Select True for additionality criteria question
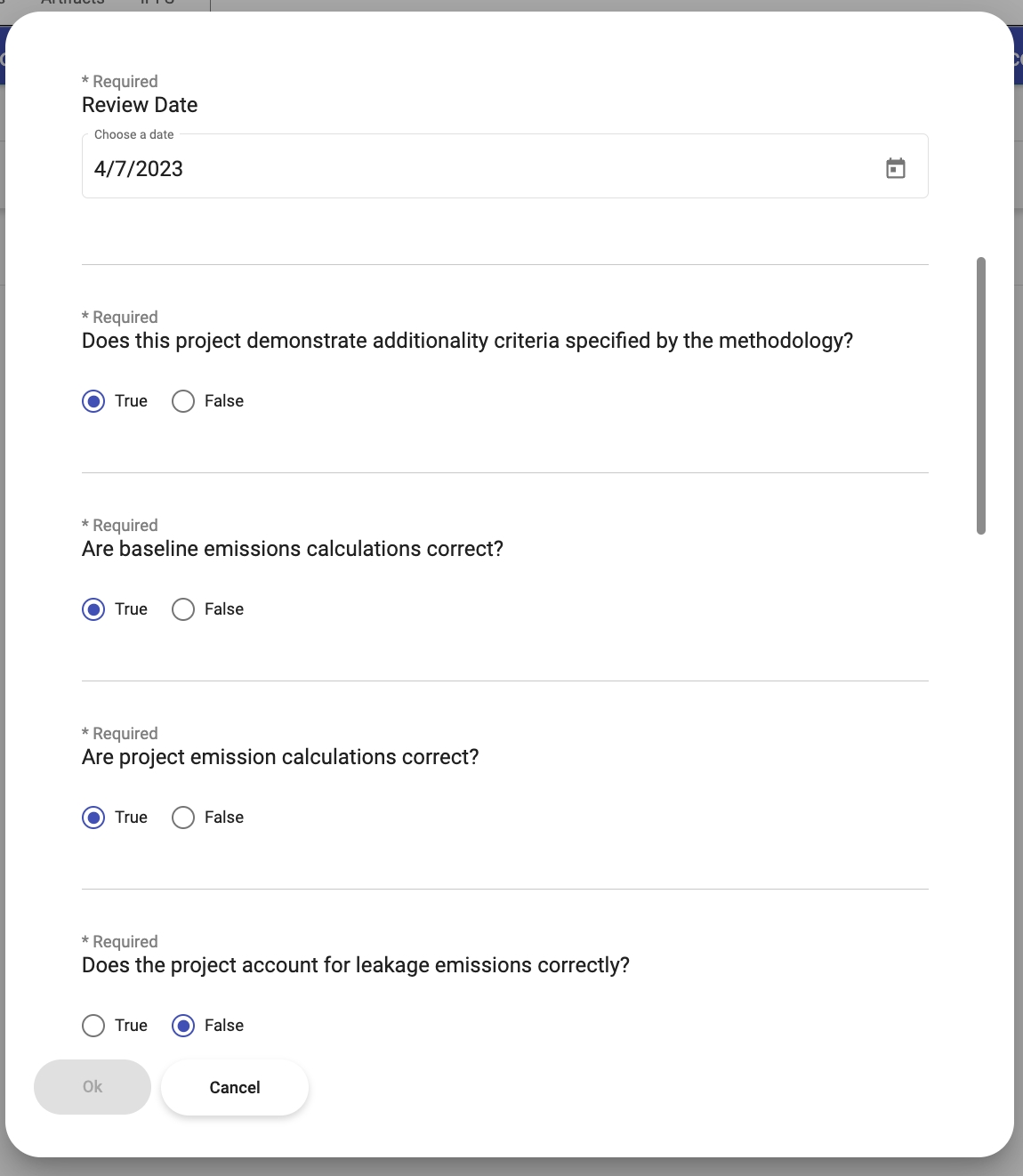 point(93,401)
